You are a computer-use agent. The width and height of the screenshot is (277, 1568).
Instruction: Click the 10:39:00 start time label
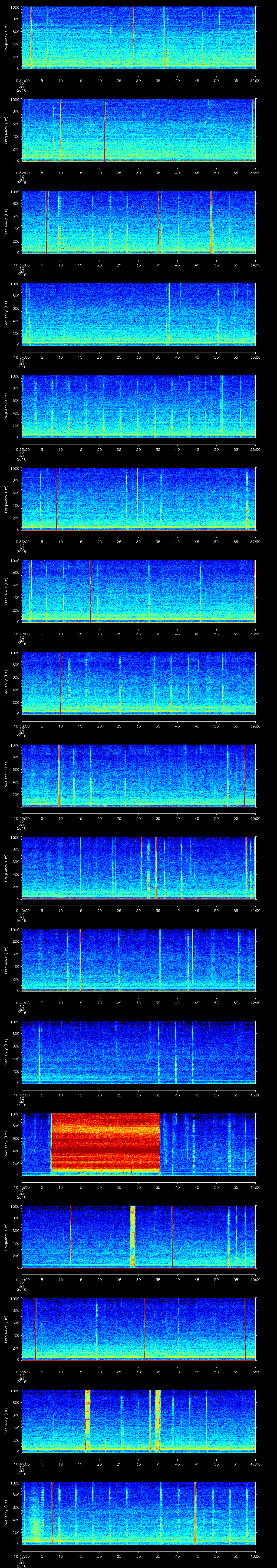(x=21, y=818)
